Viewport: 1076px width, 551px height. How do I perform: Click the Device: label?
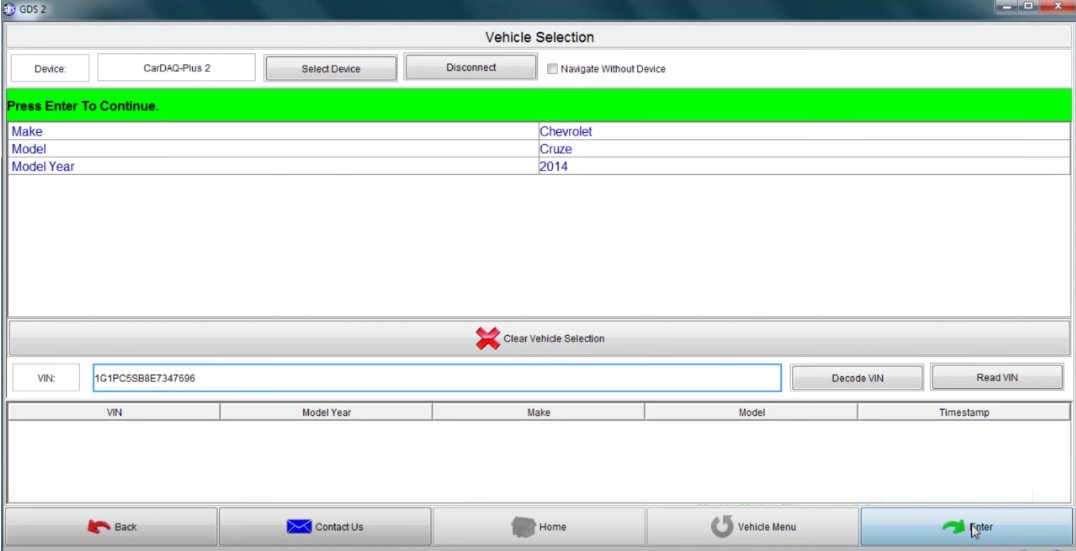click(x=50, y=69)
